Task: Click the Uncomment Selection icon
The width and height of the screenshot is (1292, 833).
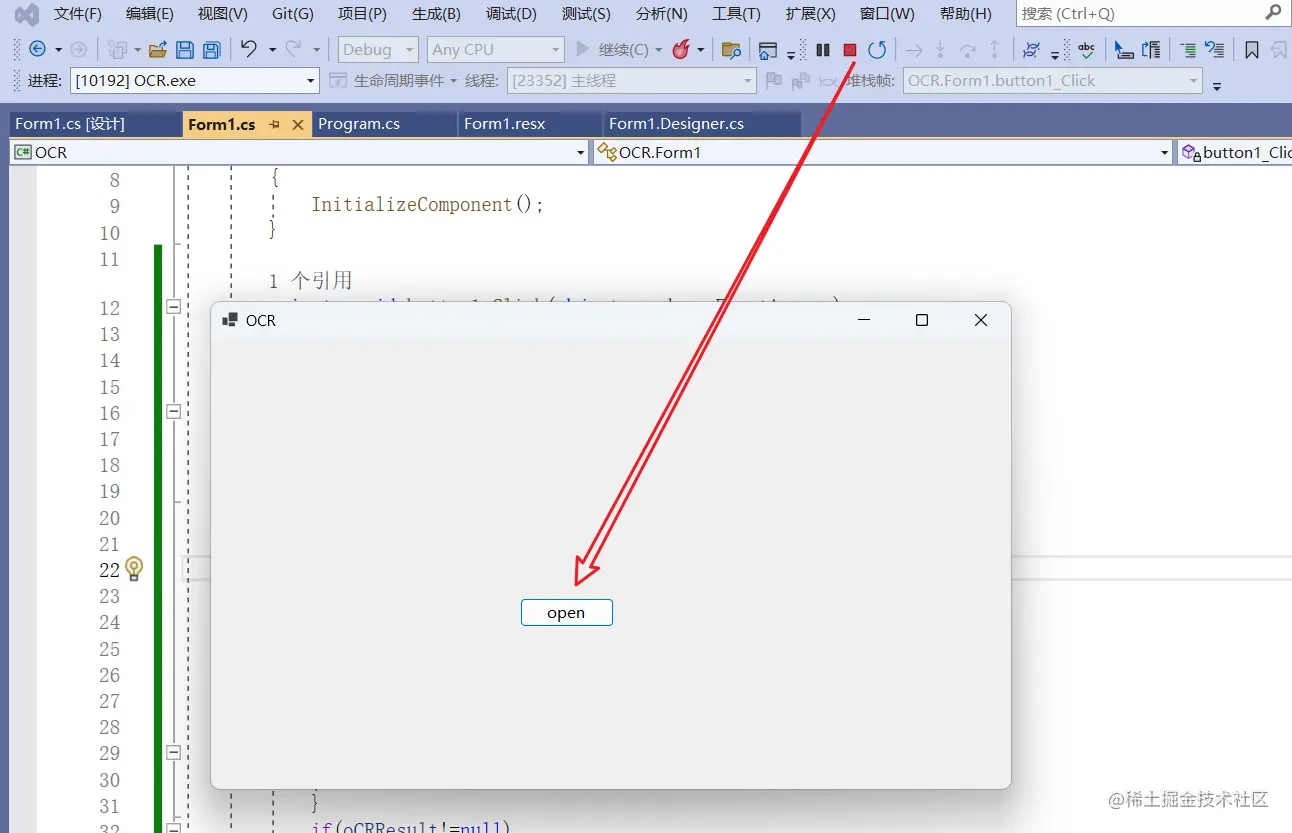Action: pos(1214,49)
